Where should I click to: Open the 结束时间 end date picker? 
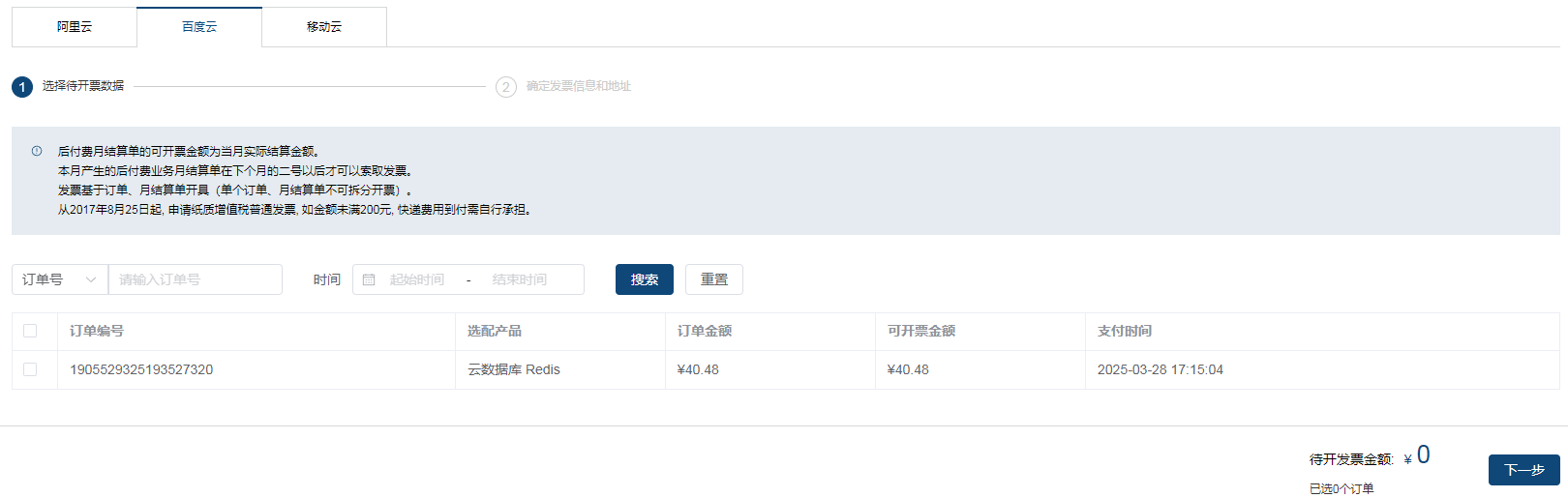pyautogui.click(x=520, y=279)
